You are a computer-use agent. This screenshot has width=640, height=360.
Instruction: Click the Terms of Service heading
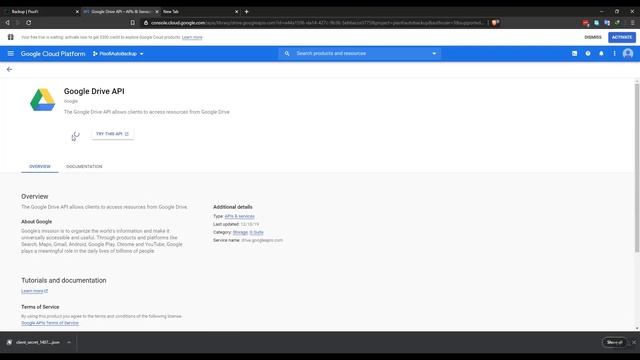pos(40,307)
